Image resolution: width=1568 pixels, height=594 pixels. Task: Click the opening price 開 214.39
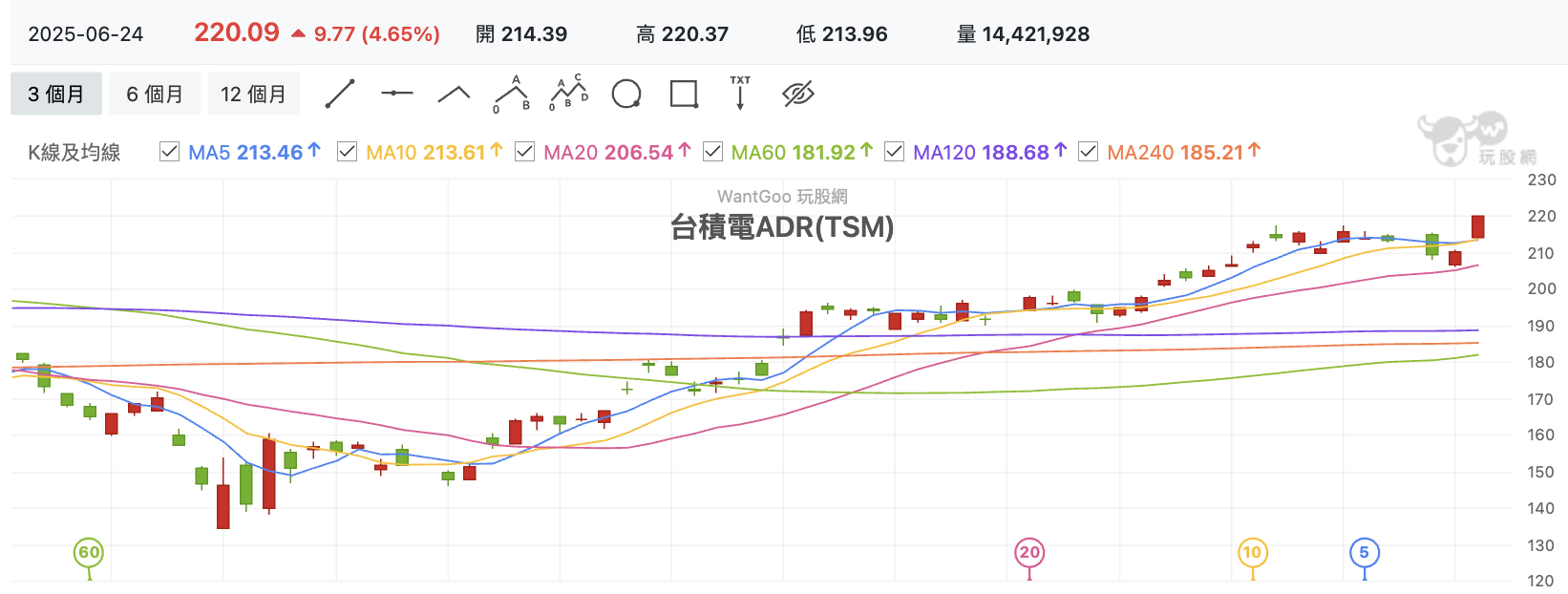[521, 34]
